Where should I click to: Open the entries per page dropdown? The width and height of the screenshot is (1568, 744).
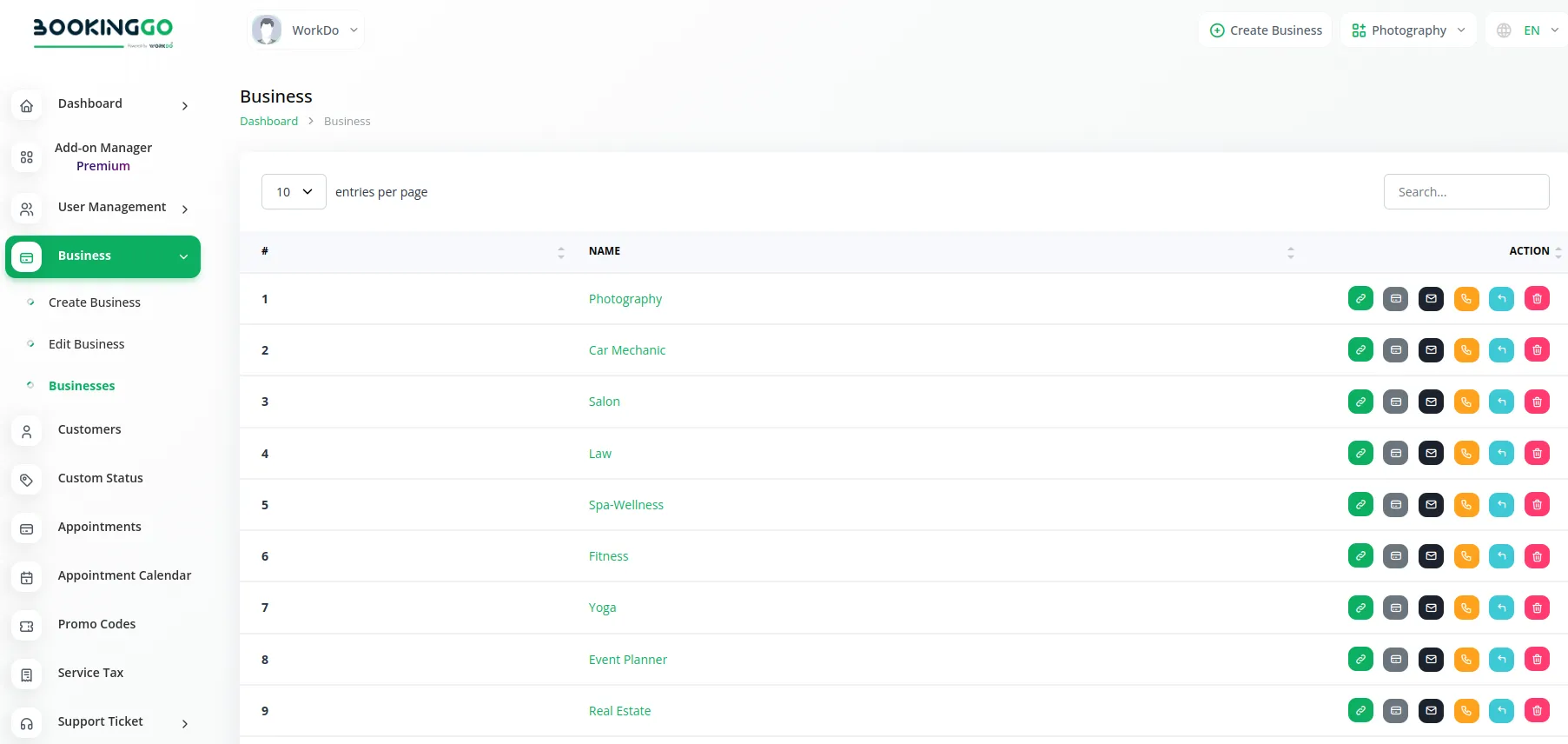[294, 192]
